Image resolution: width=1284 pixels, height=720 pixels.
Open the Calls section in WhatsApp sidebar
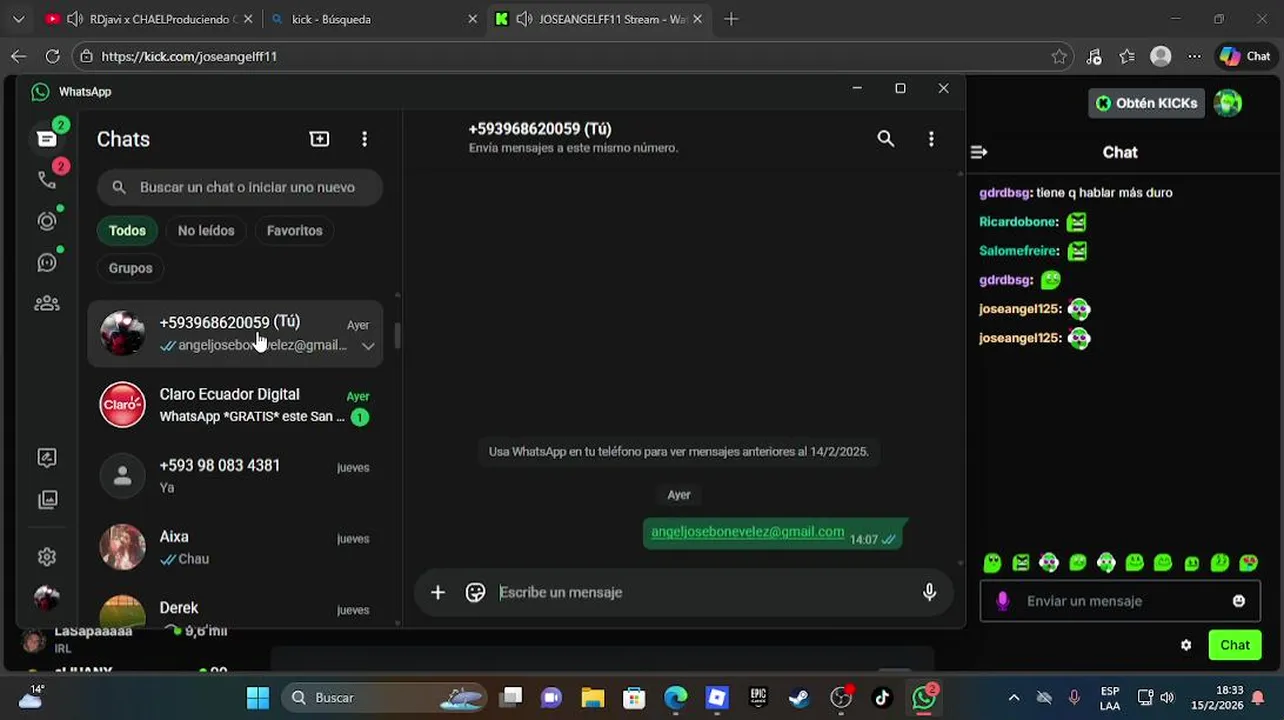point(47,179)
